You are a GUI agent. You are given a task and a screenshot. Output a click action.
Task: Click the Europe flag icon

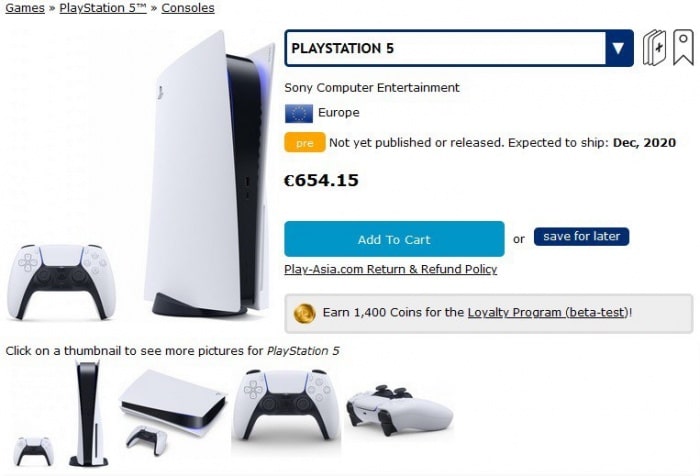tap(299, 113)
